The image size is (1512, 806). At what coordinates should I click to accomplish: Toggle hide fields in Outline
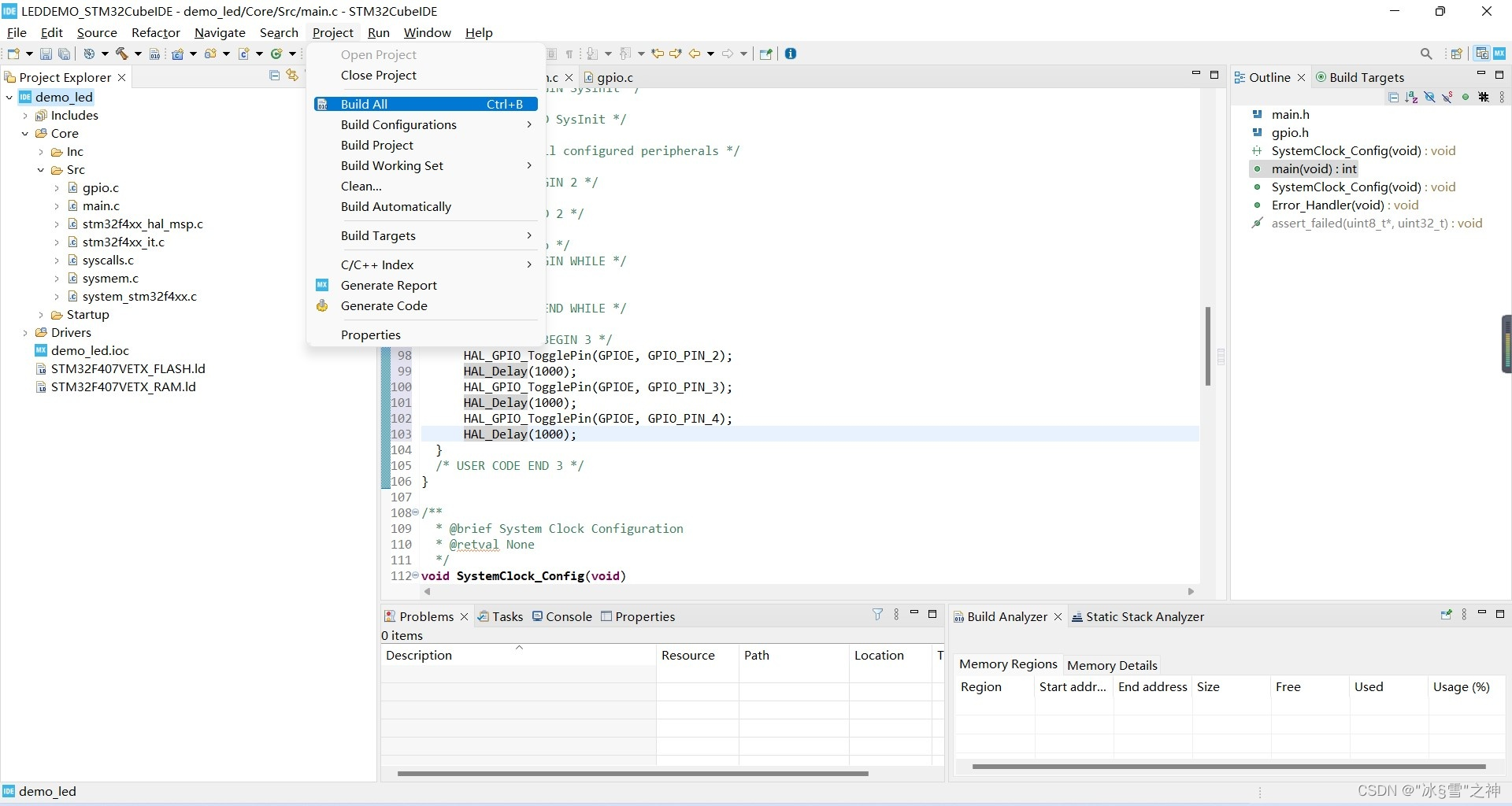(x=1429, y=97)
